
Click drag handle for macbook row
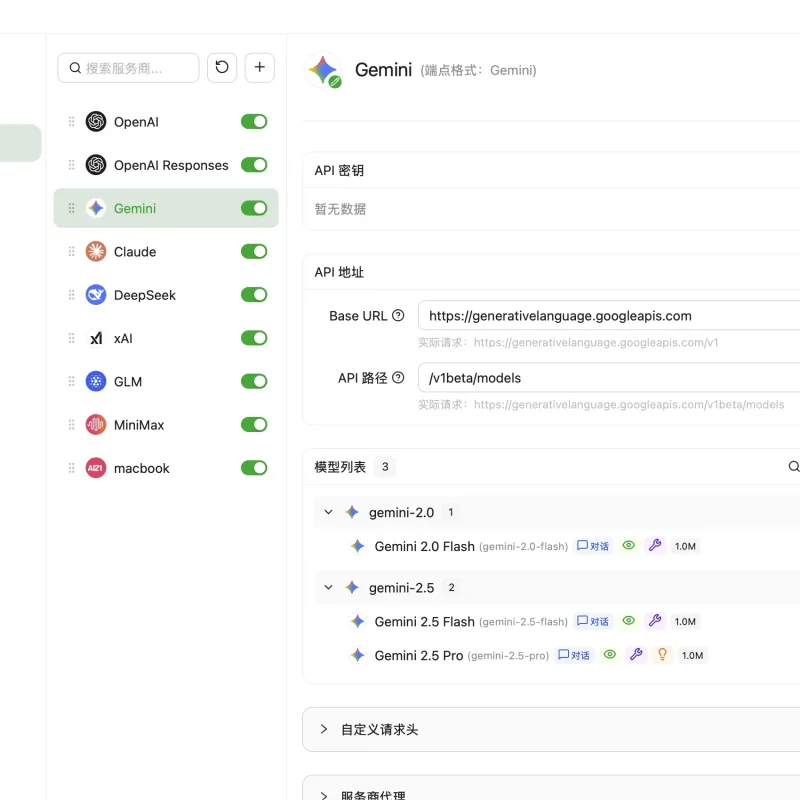coord(71,468)
